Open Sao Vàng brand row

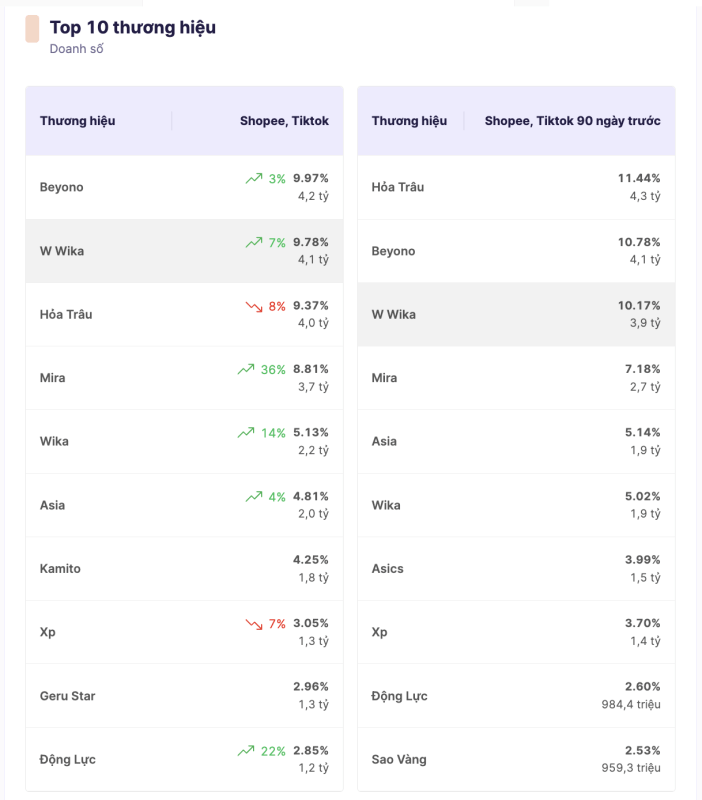[x=399, y=760]
